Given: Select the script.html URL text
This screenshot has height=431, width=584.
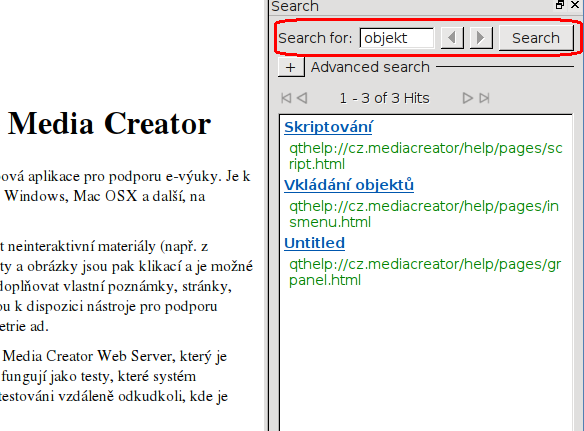Looking at the screenshot, I should pos(426,156).
